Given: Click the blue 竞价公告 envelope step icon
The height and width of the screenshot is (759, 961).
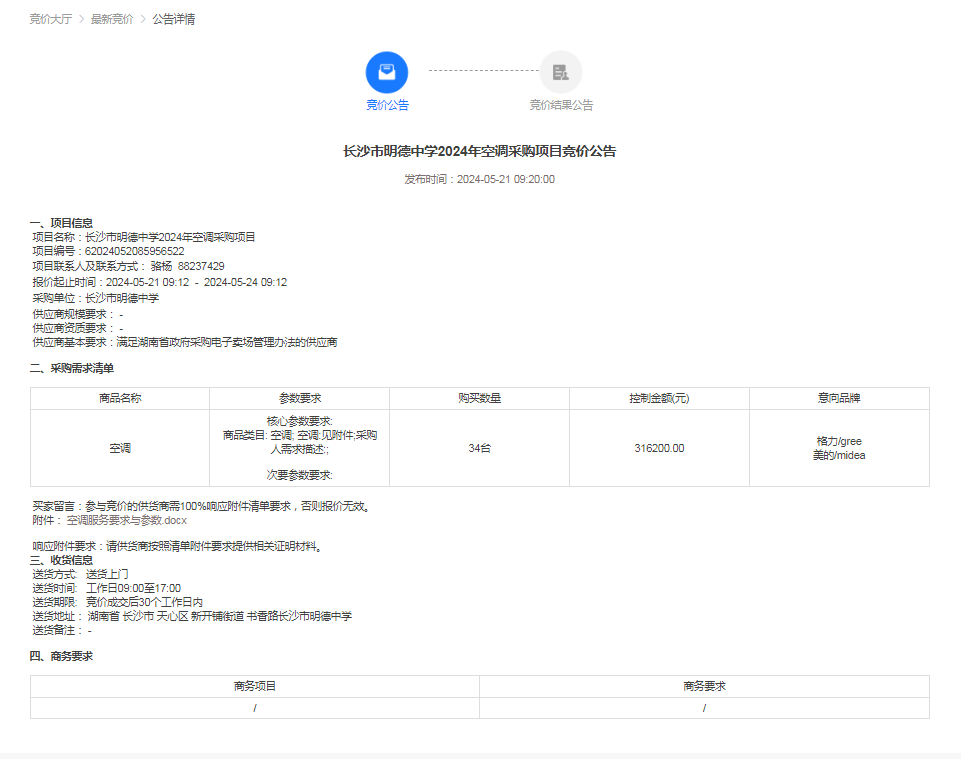Looking at the screenshot, I should coord(387,72).
